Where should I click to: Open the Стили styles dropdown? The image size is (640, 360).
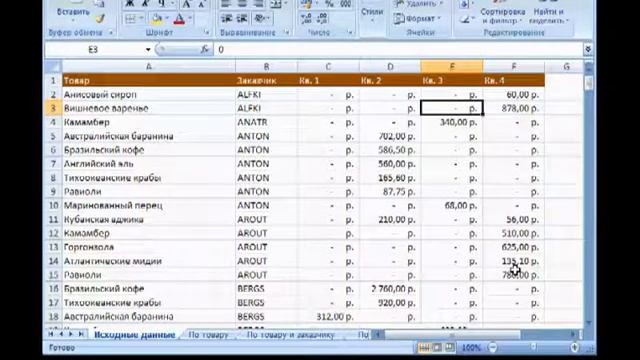coord(372,13)
